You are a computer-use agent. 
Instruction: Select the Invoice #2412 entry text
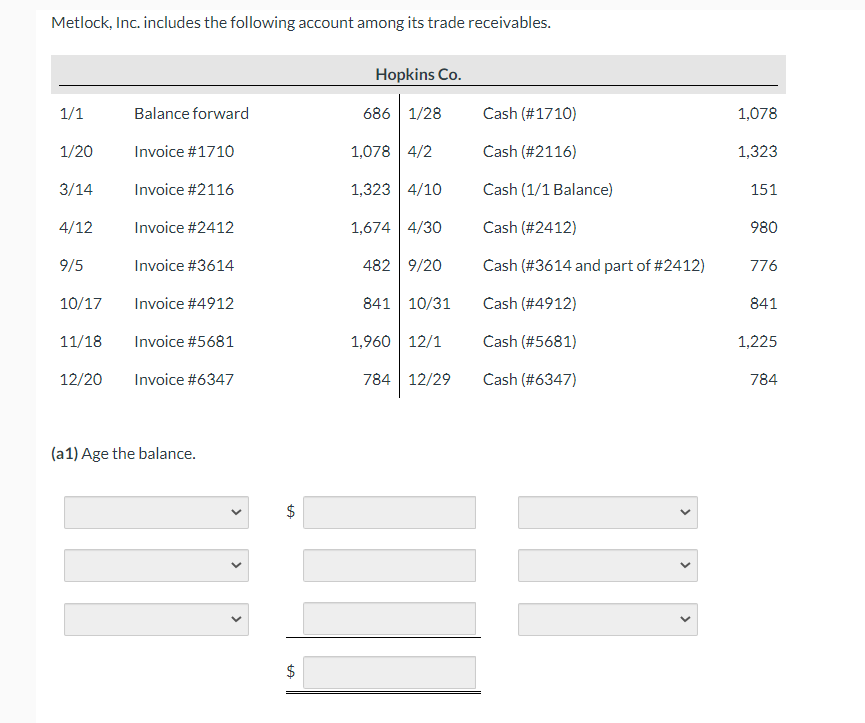[x=184, y=228]
